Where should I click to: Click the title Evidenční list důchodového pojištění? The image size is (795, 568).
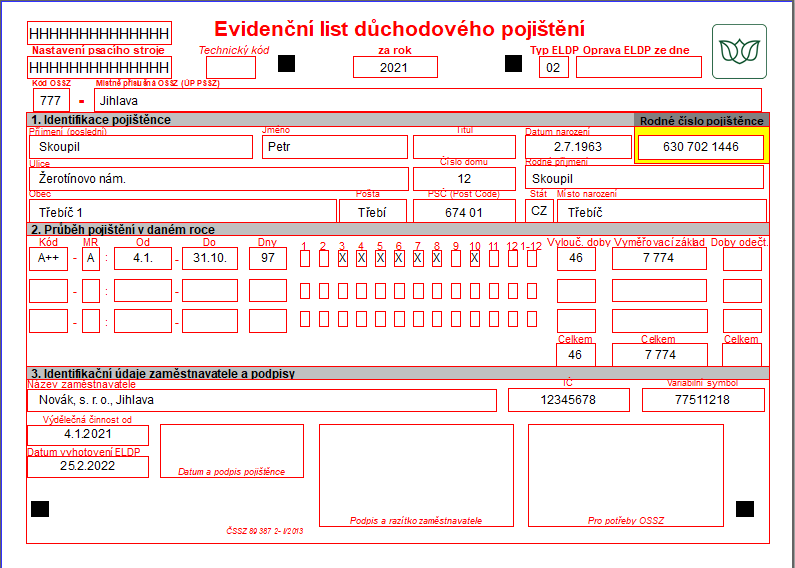[x=400, y=29]
